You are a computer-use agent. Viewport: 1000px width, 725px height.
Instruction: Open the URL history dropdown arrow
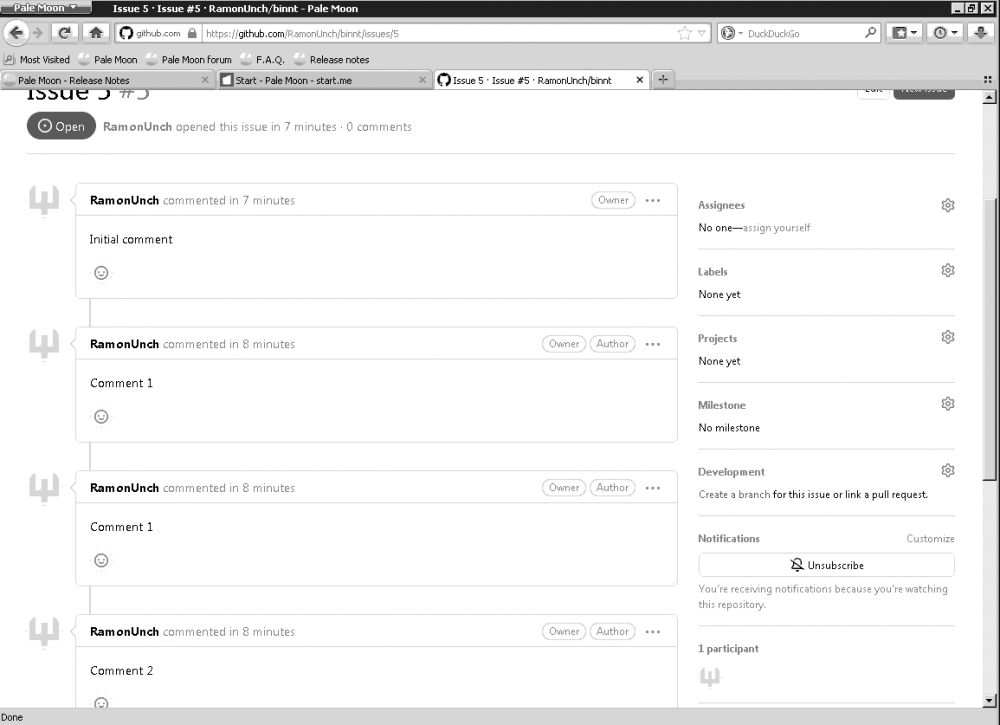(702, 33)
